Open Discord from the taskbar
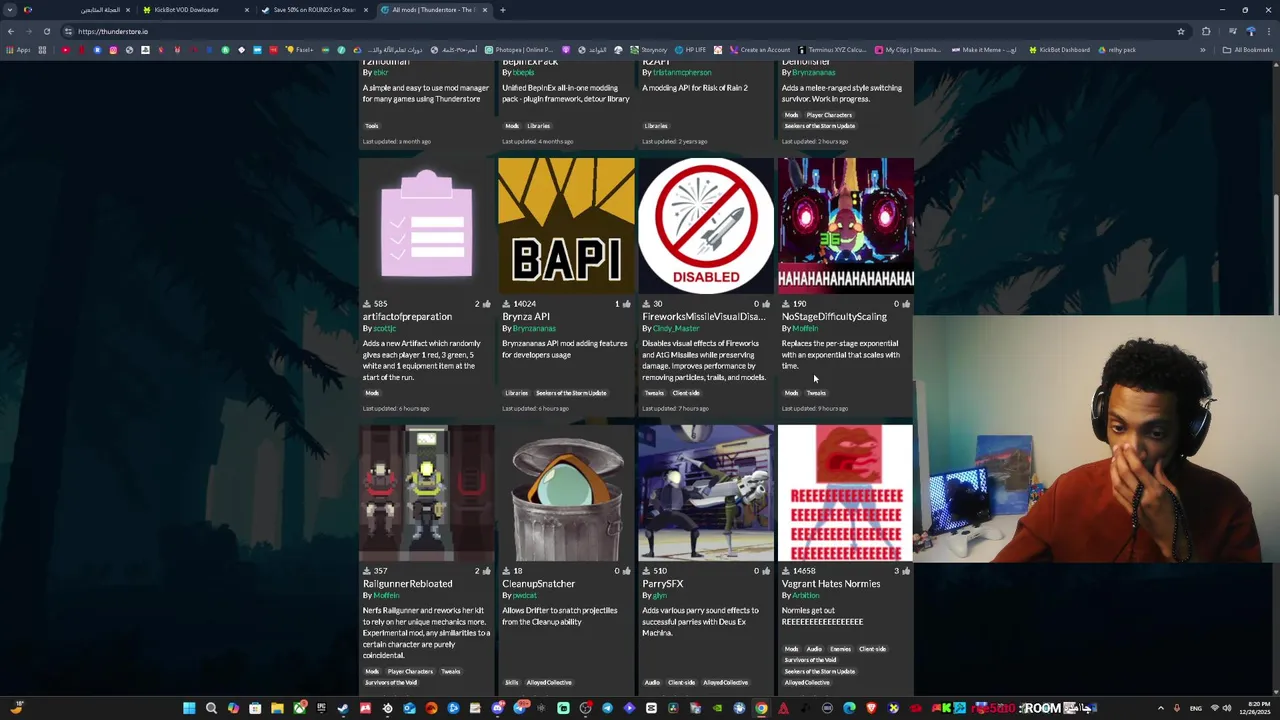Image resolution: width=1280 pixels, height=720 pixels. (x=498, y=708)
